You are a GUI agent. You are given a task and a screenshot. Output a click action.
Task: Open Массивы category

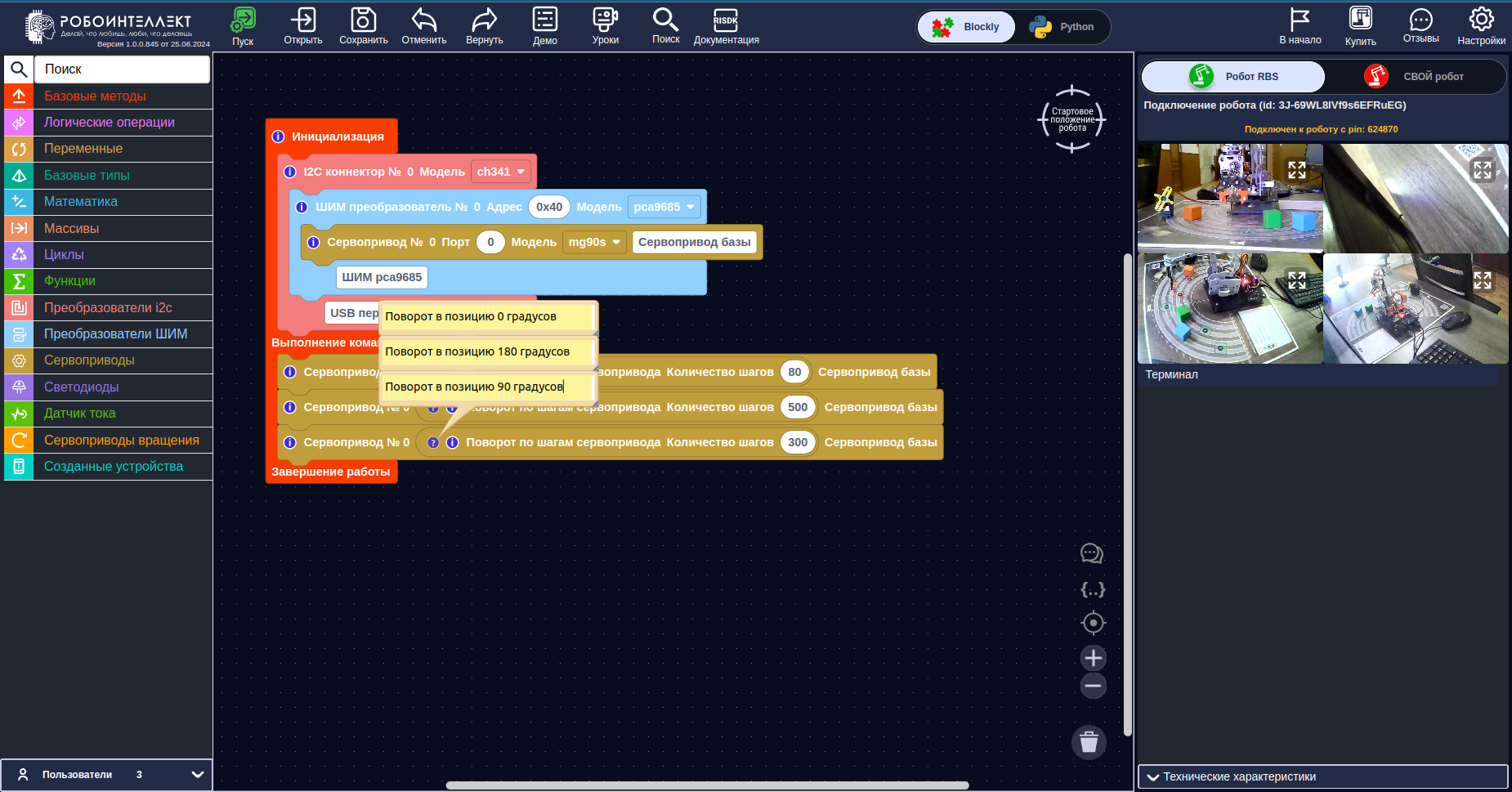tap(108, 228)
